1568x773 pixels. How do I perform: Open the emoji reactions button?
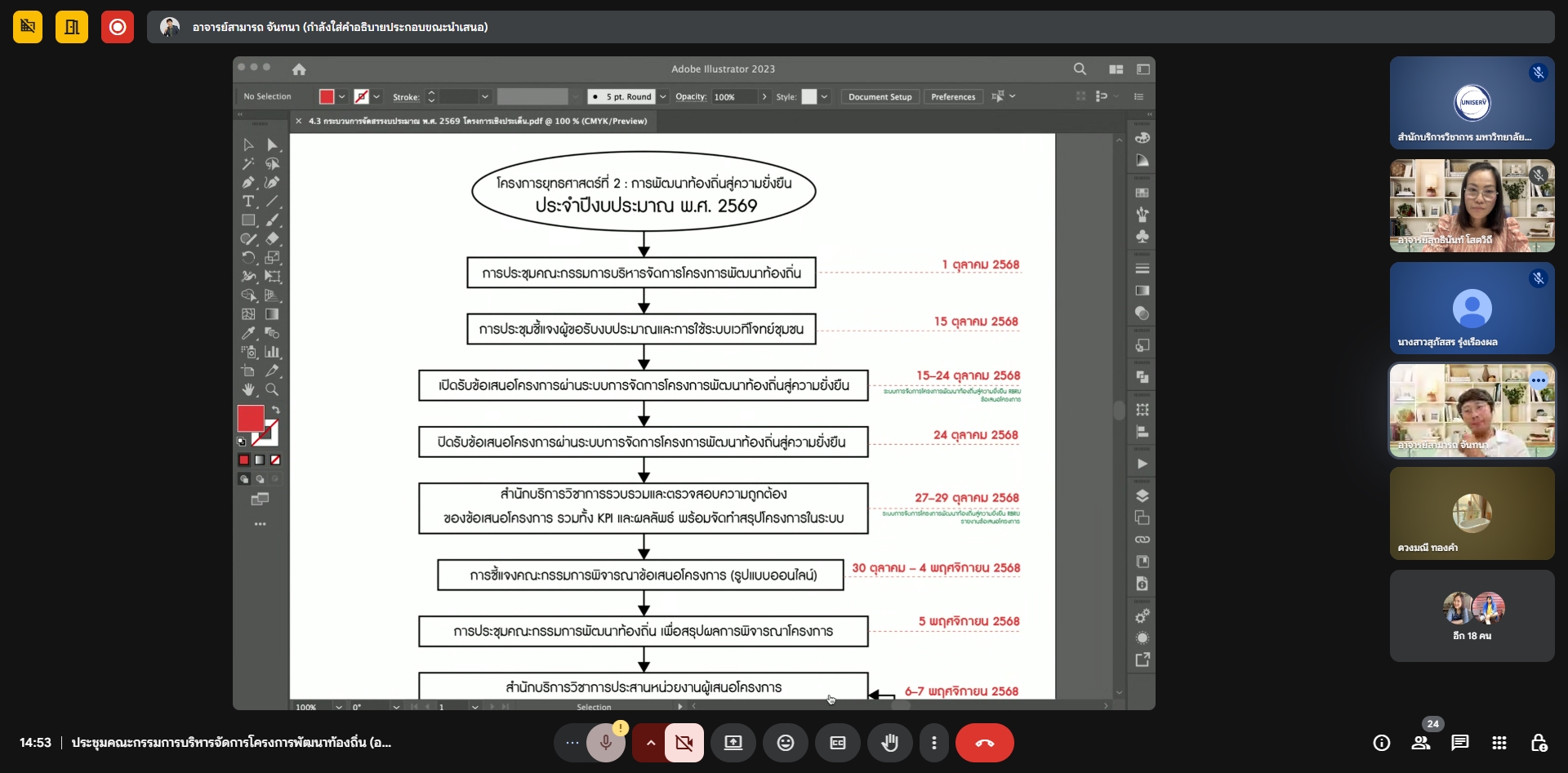[x=786, y=743]
